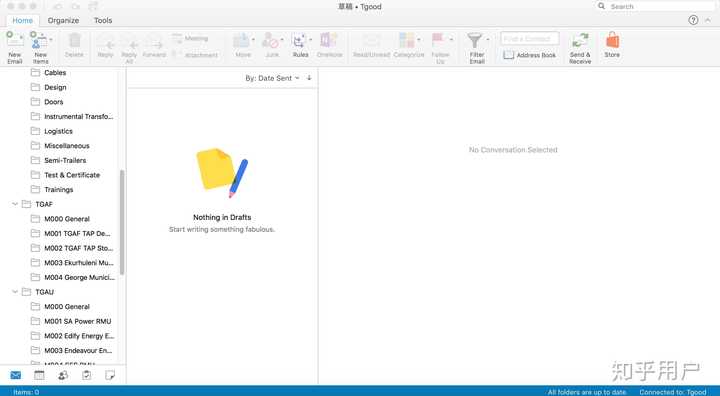Click the Junk icon
The image size is (720, 396).
pyautogui.click(x=270, y=40)
